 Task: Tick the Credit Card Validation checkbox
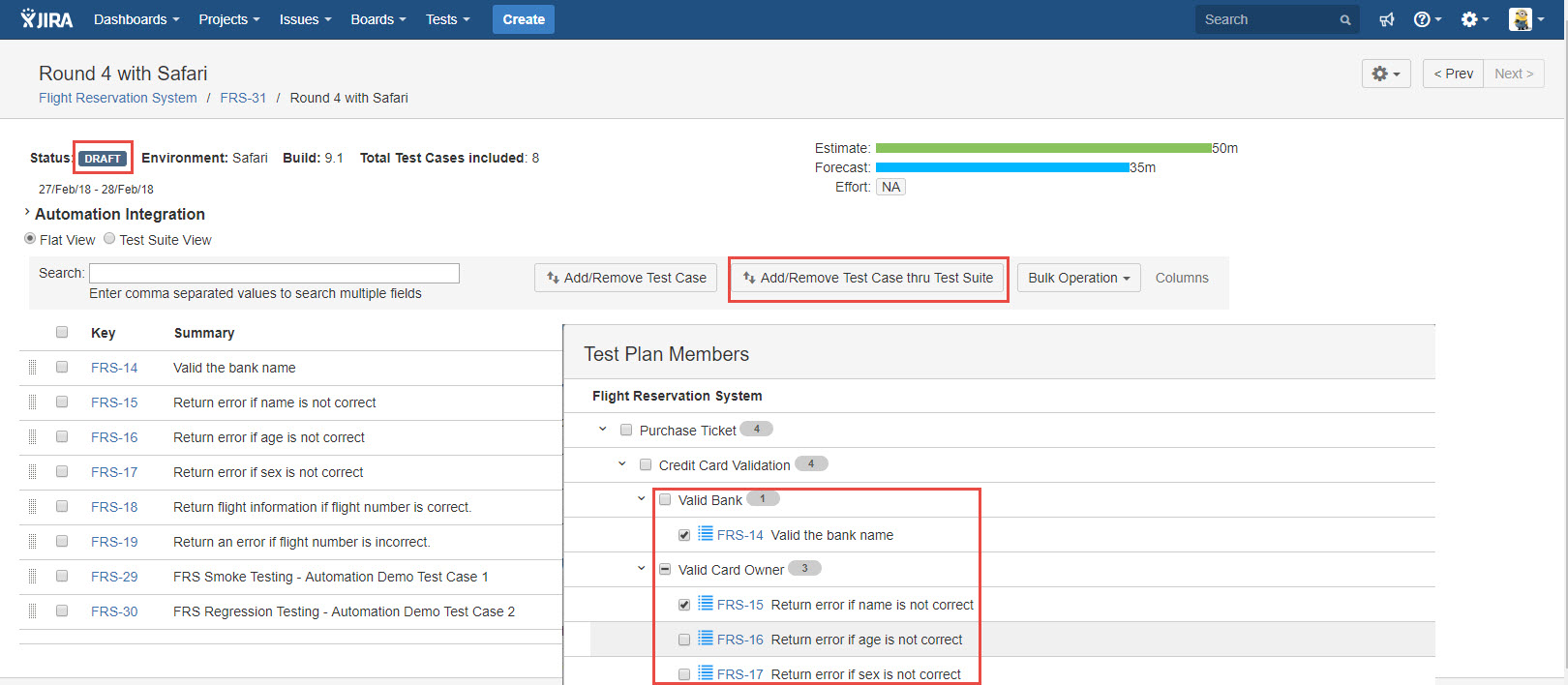(646, 464)
